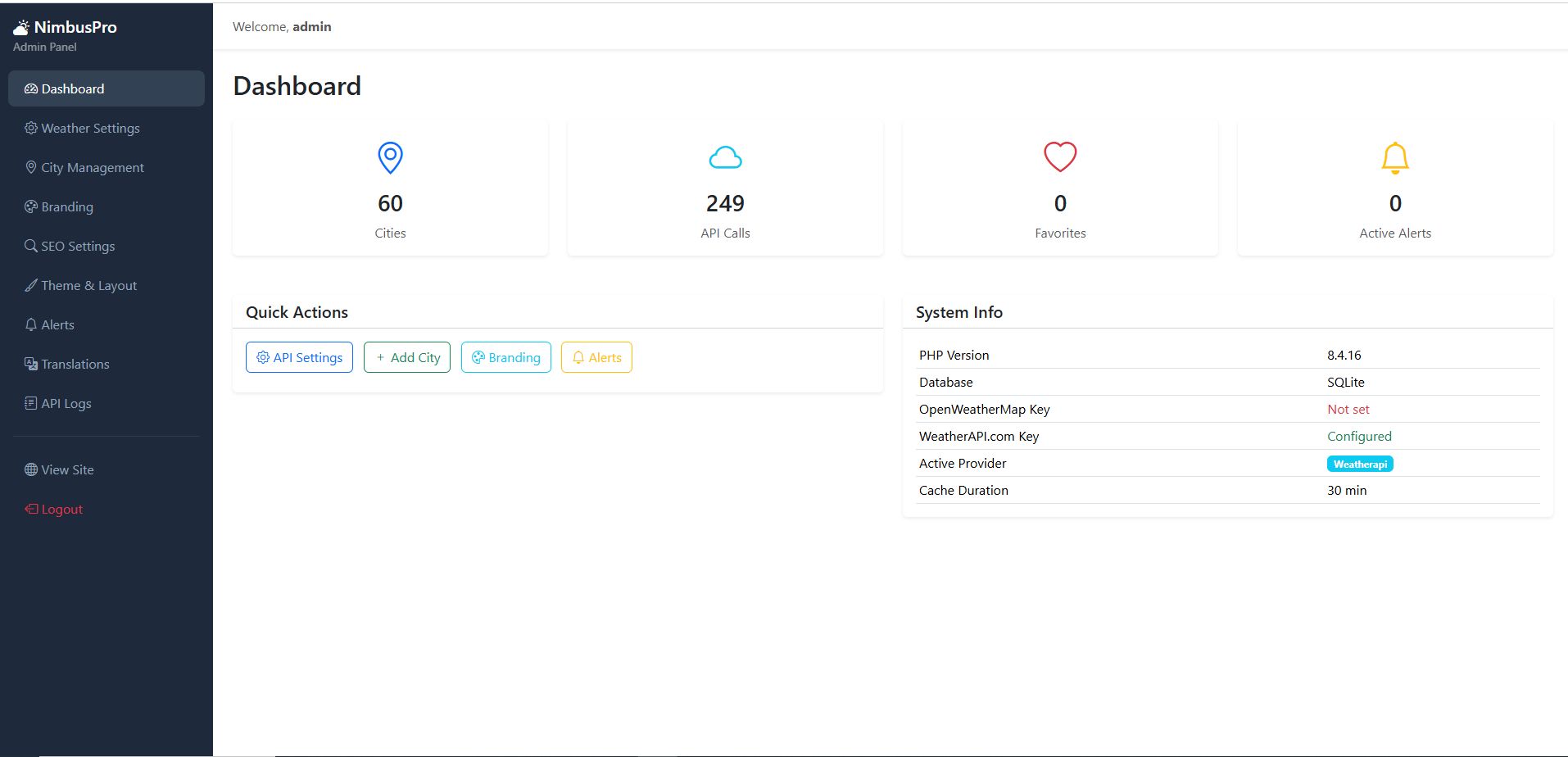Click the 'Database' label in System Info
This screenshot has width=1568, height=757.
coord(945,382)
